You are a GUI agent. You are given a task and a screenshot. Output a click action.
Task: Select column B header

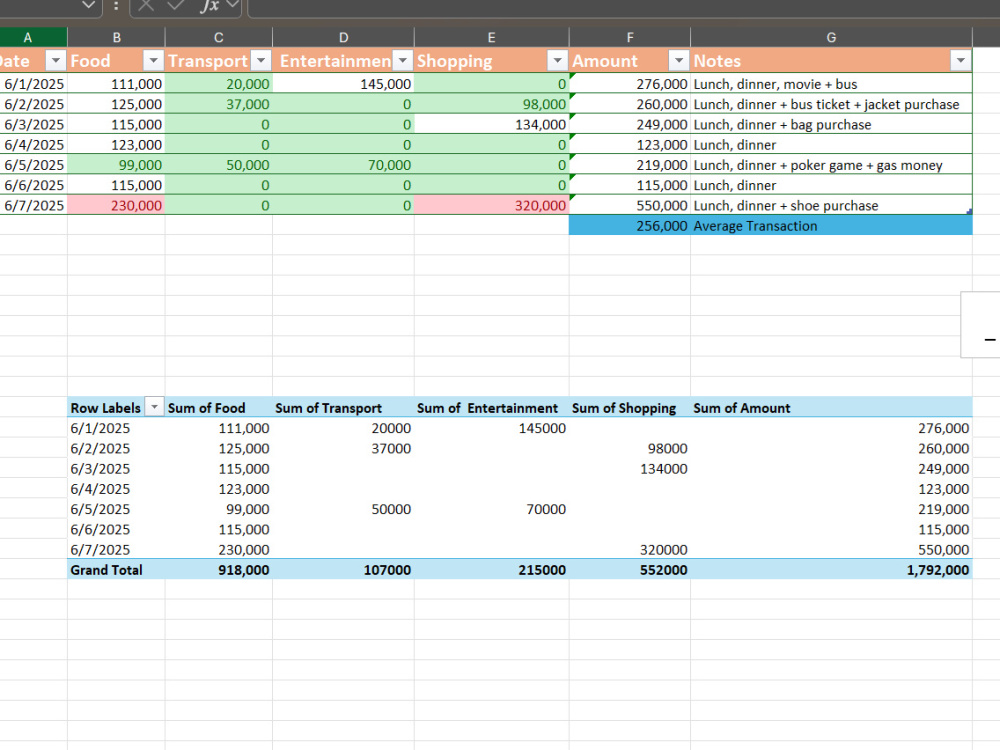click(x=116, y=38)
